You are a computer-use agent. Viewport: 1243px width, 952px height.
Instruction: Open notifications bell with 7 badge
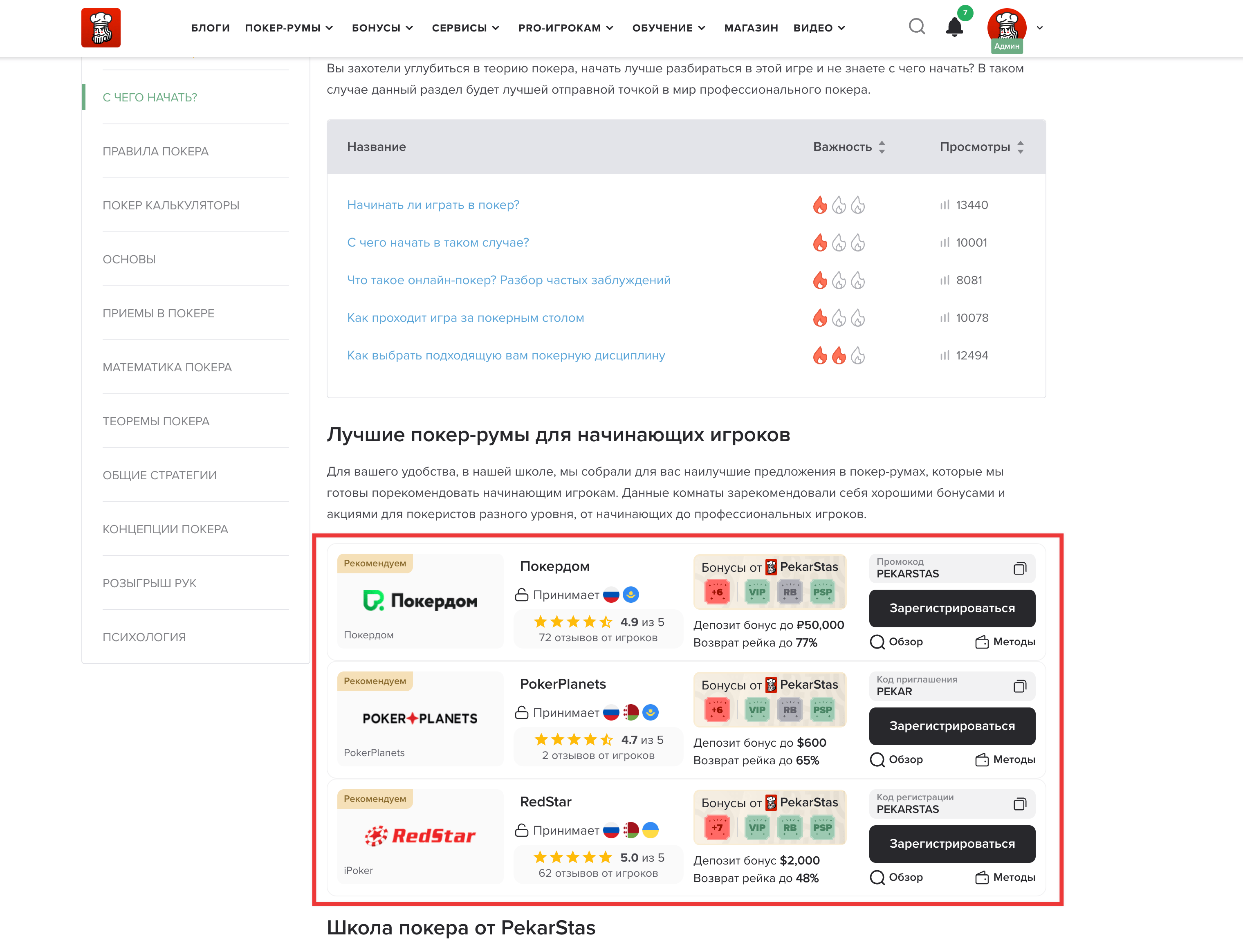coord(955,27)
